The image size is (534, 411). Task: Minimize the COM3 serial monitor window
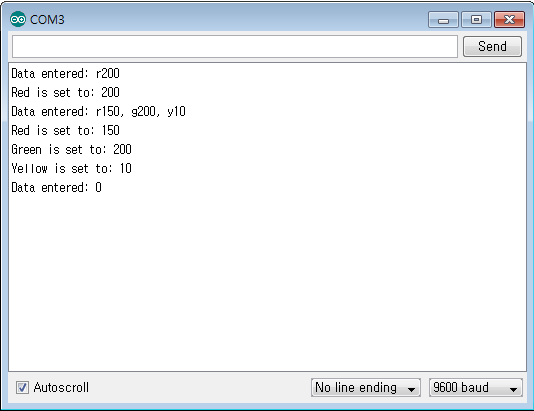[x=443, y=20]
